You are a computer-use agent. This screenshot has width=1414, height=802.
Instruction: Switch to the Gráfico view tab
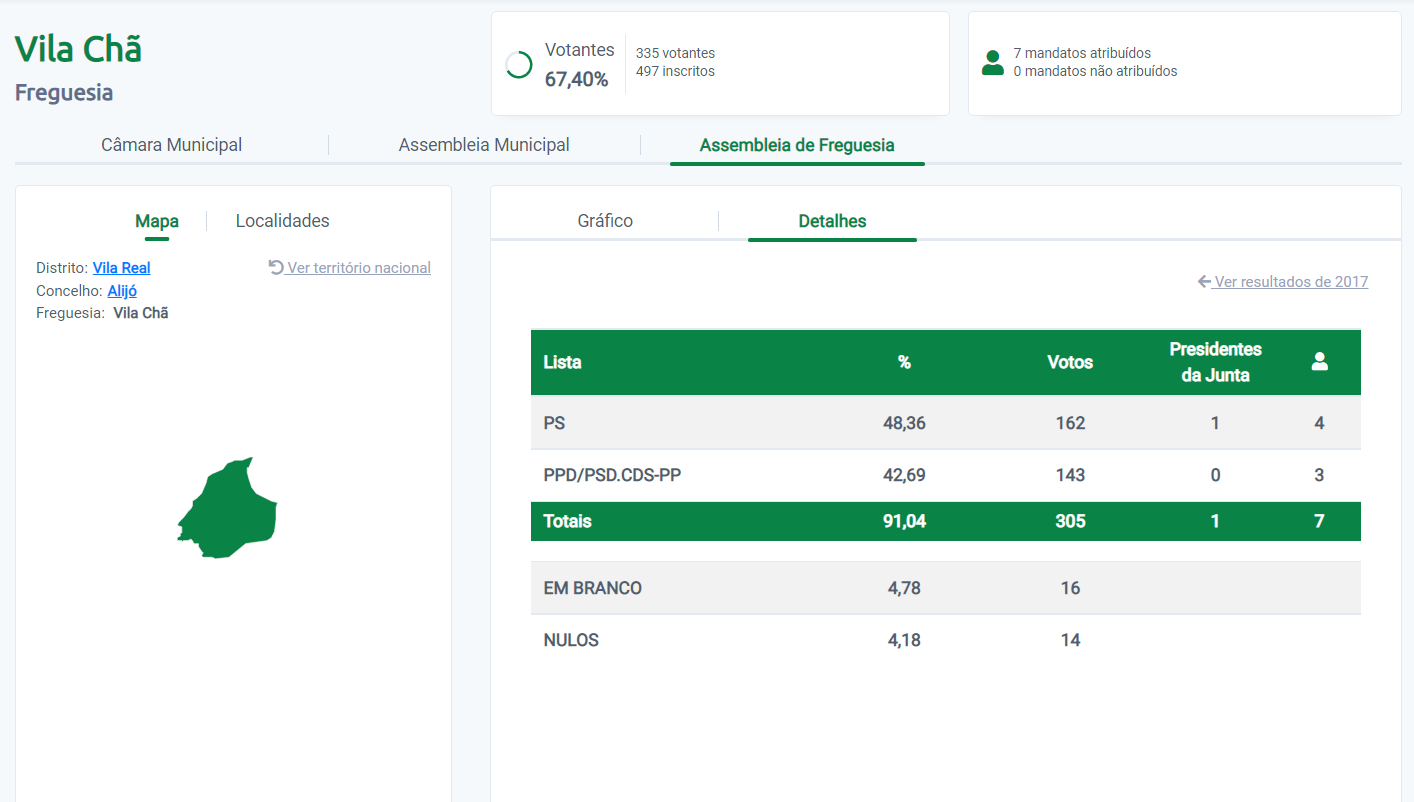click(605, 221)
